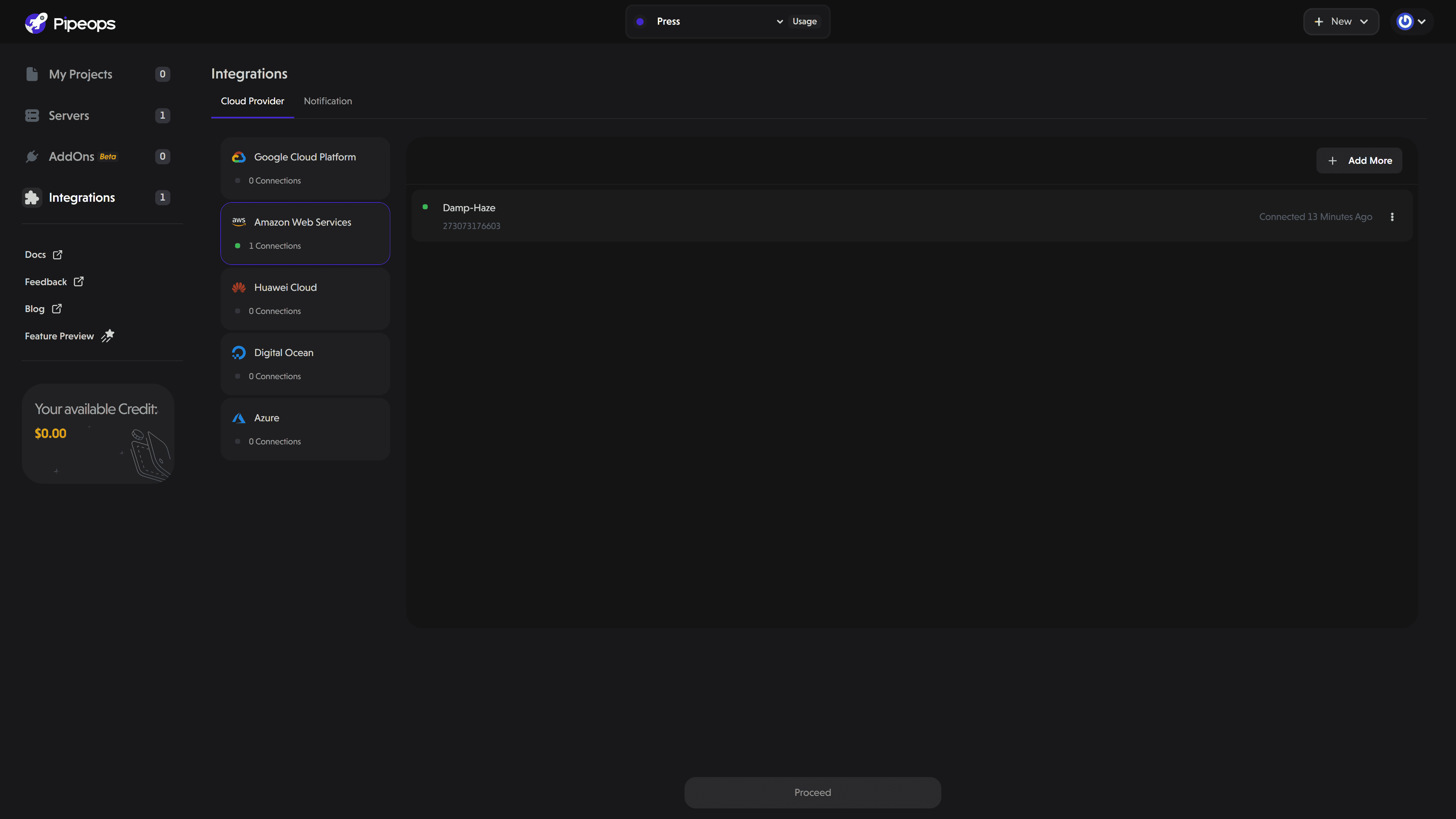Click the Digital Ocean logo icon
The width and height of the screenshot is (1456, 819).
tap(238, 353)
